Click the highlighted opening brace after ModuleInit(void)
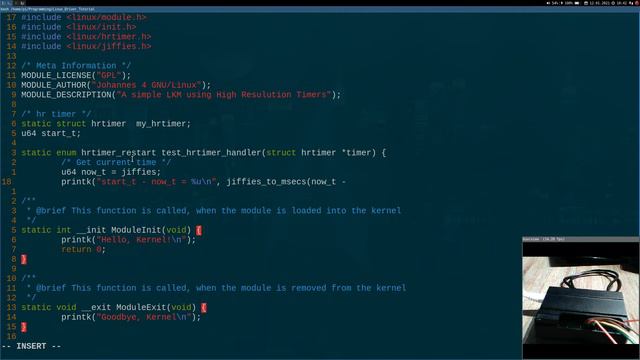 pyautogui.click(x=199, y=230)
